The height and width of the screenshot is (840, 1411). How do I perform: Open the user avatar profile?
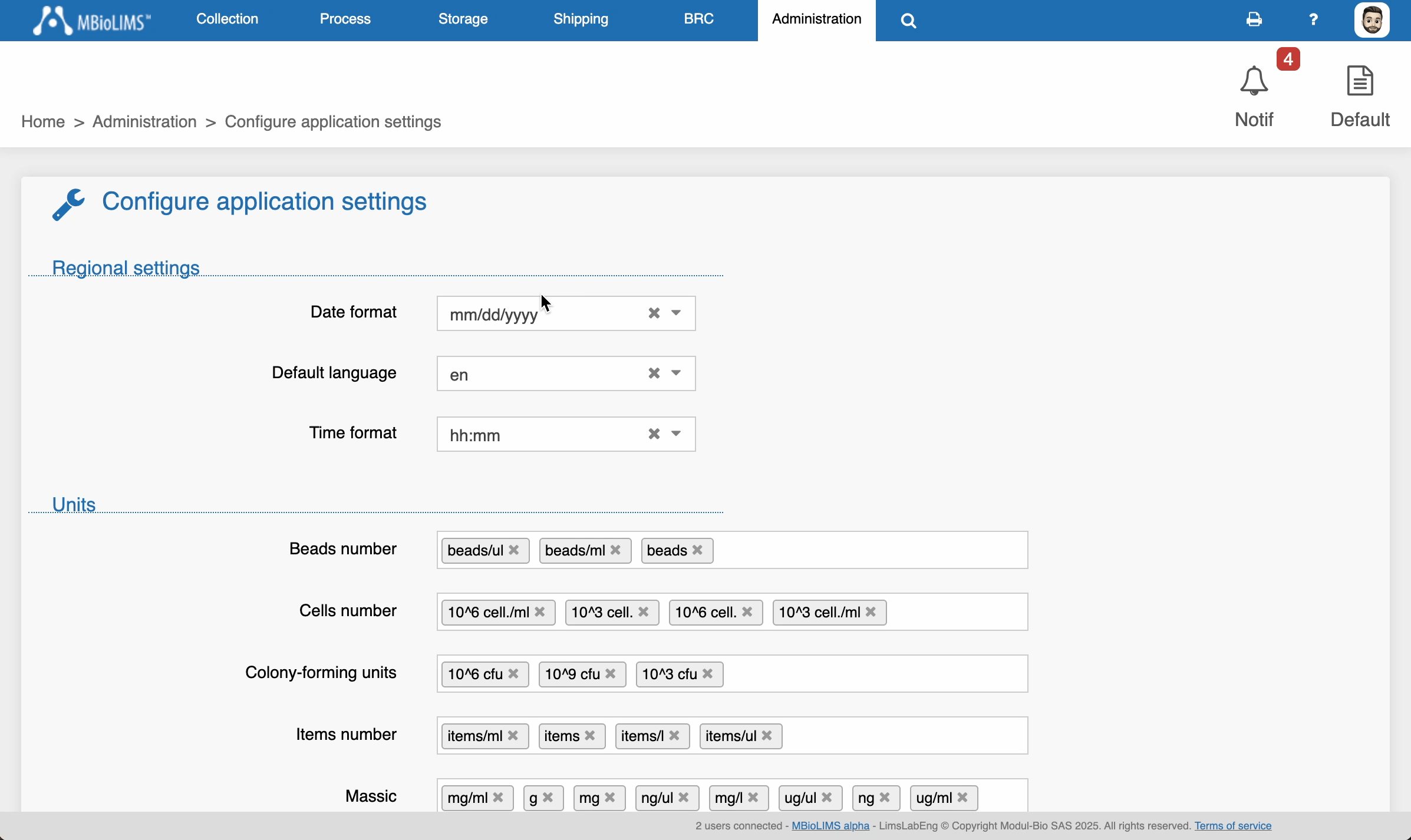[1372, 21]
